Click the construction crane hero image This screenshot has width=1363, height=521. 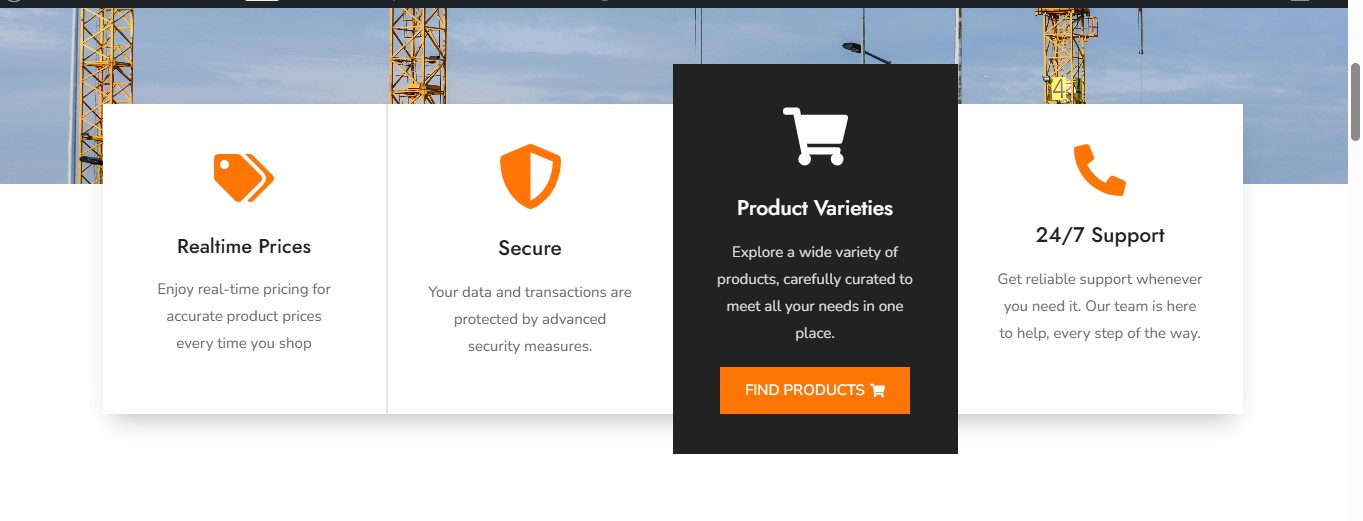point(560,50)
